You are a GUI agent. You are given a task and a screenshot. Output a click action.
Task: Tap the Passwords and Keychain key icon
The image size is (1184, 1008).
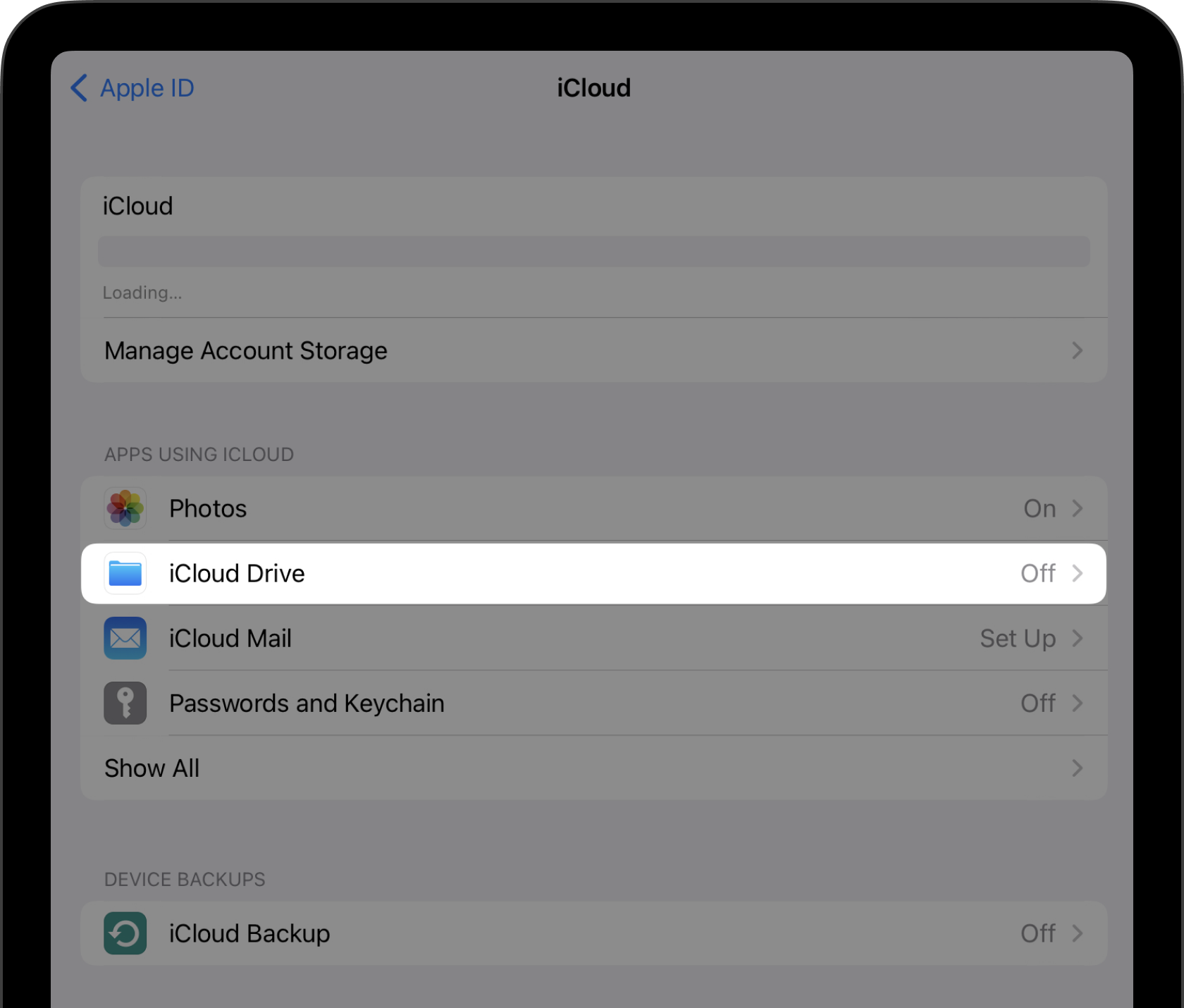click(x=125, y=703)
